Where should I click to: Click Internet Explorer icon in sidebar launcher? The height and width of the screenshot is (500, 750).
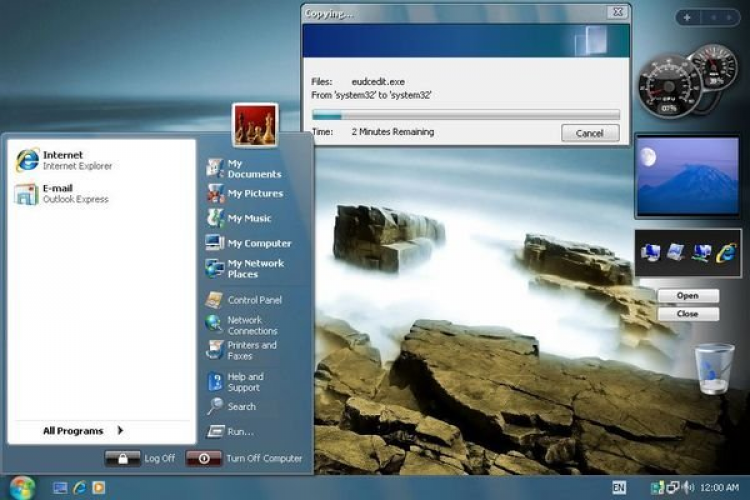(726, 252)
